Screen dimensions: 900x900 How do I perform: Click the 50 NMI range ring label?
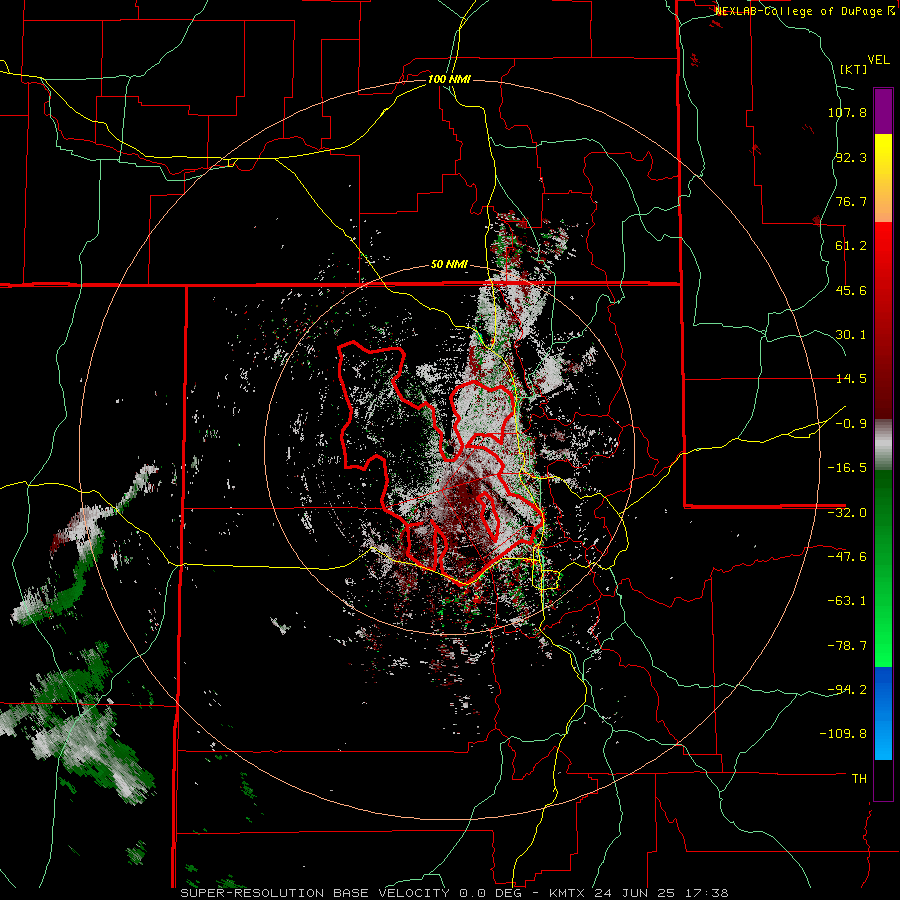click(449, 265)
